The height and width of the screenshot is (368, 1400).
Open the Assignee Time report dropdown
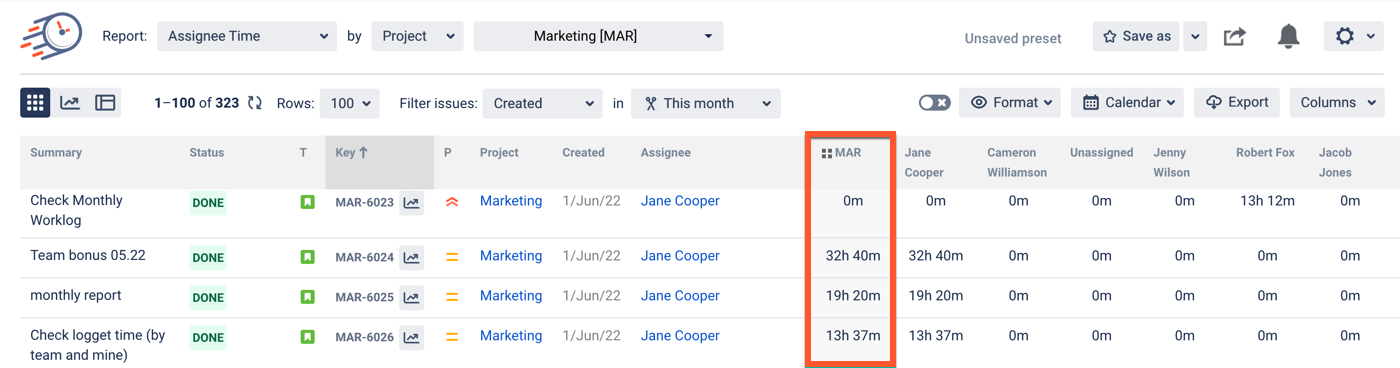[x=246, y=36]
